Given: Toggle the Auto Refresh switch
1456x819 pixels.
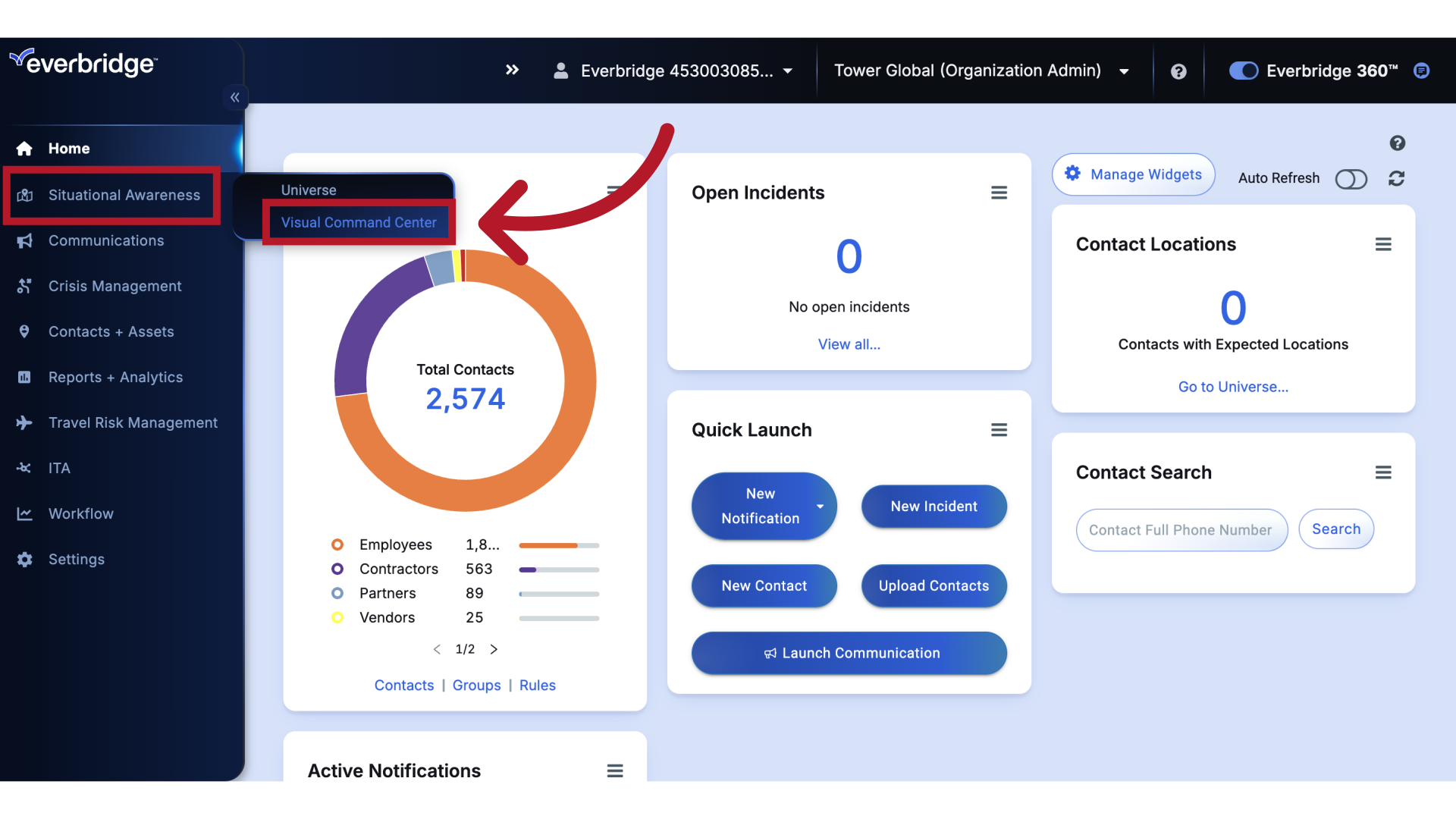Looking at the screenshot, I should pyautogui.click(x=1351, y=179).
